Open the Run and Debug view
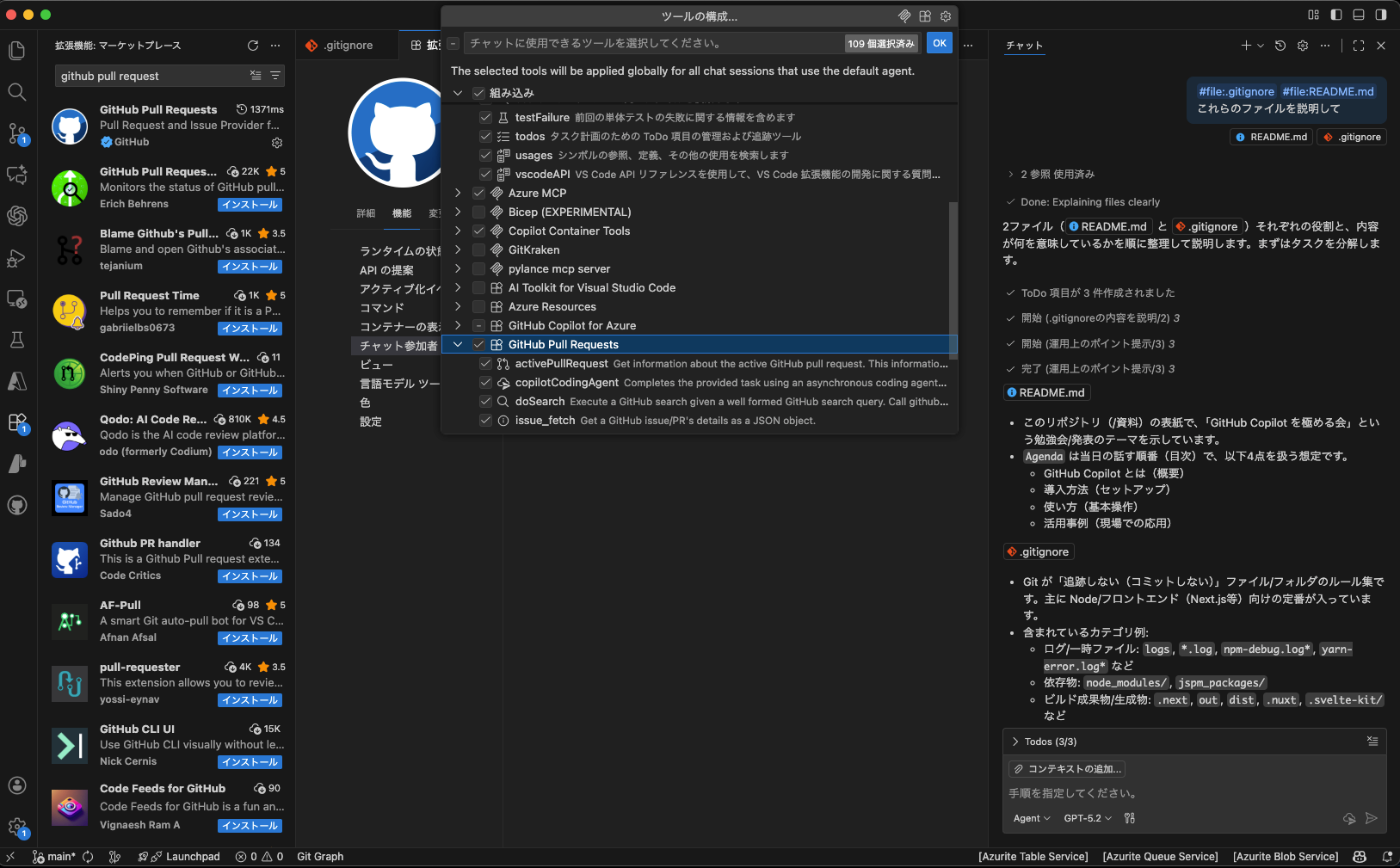 click(16, 257)
